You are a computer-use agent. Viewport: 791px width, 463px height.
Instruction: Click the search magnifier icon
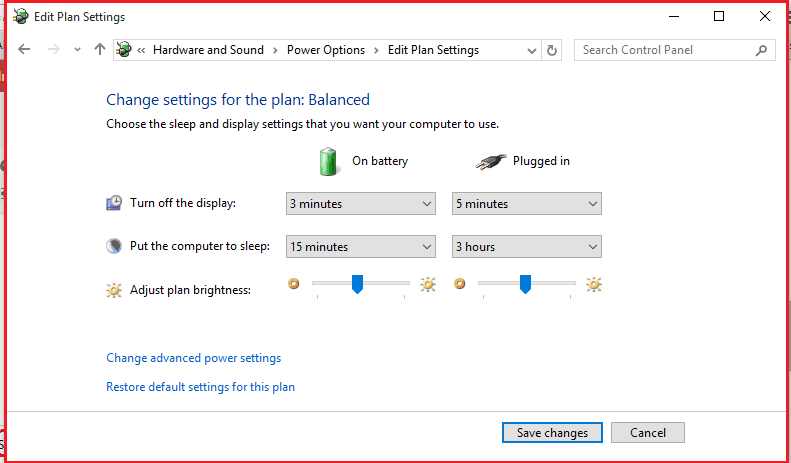coord(761,50)
